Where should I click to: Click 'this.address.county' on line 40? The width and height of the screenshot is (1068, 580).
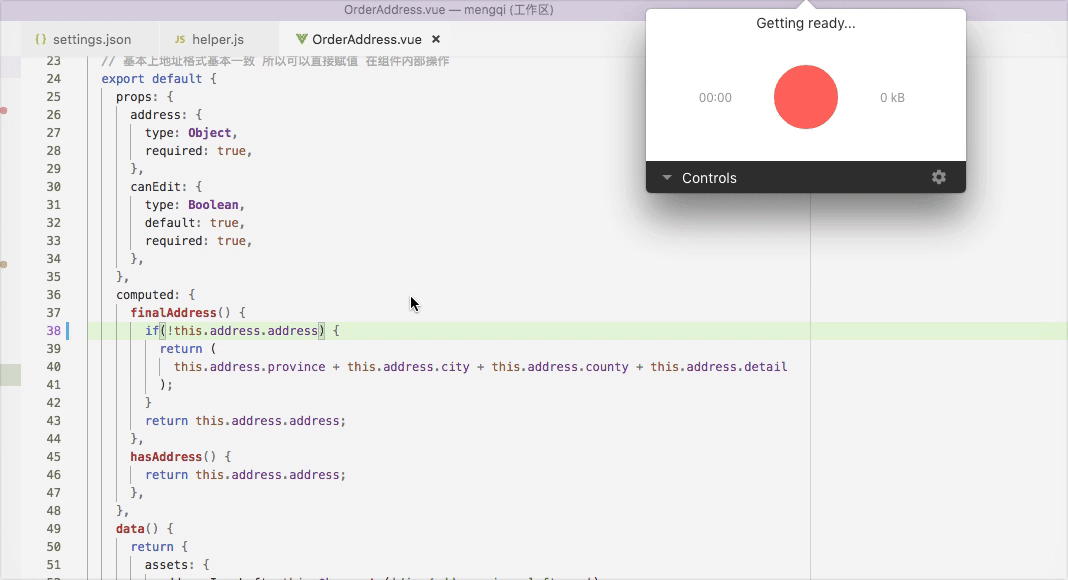pos(560,366)
